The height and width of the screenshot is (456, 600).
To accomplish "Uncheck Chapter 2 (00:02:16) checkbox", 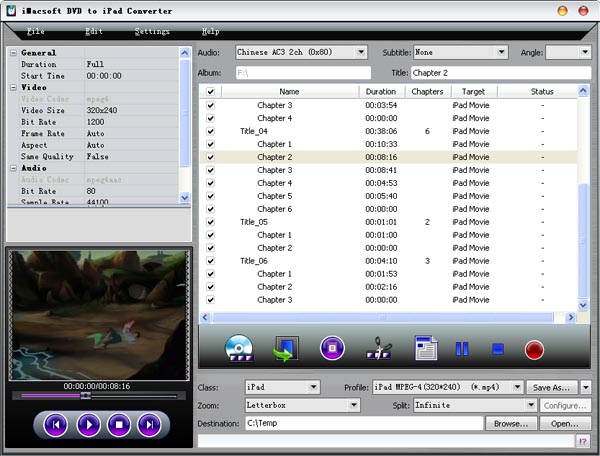I will [210, 287].
